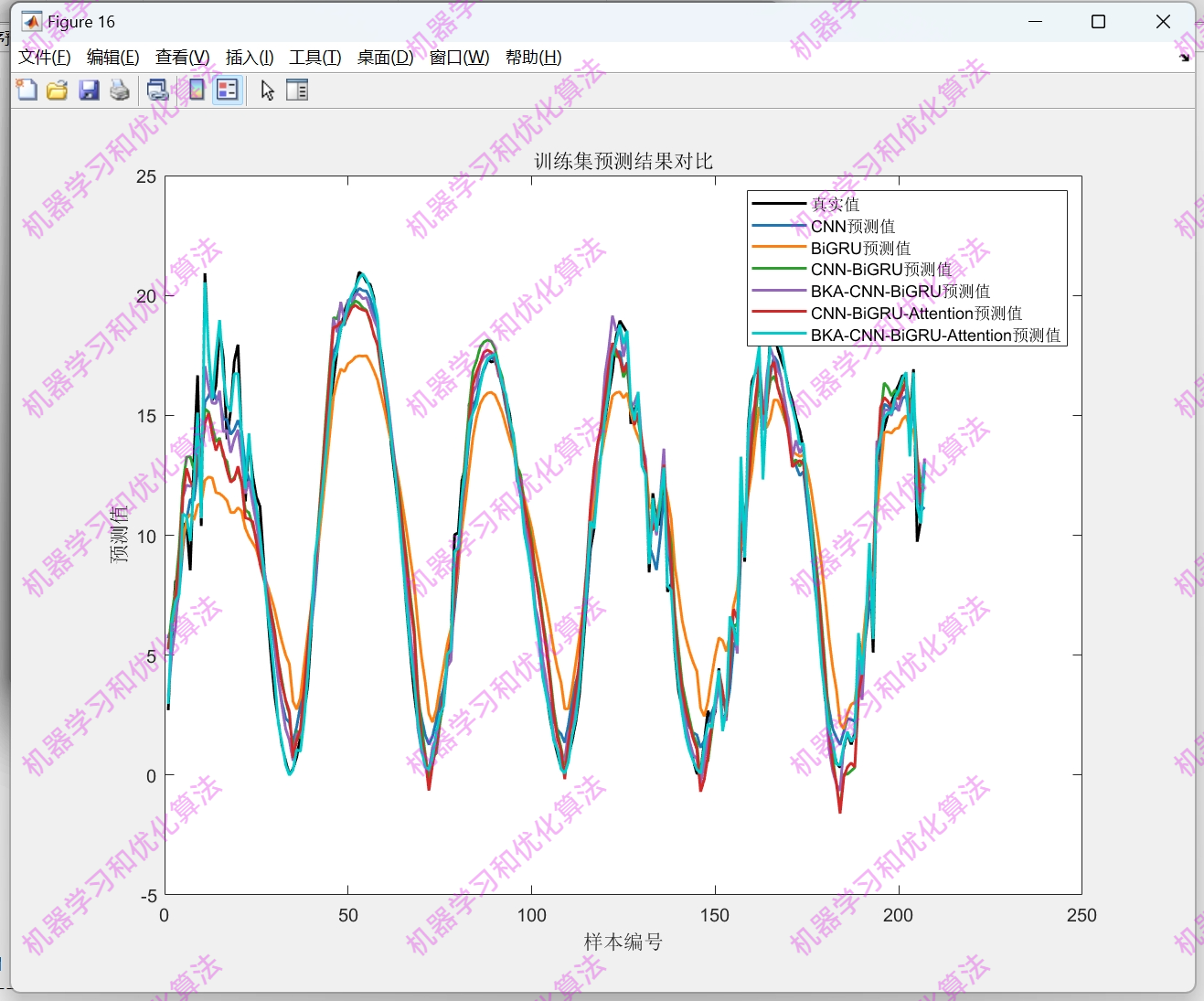Open the 桌面(D) menu
Screen dimensions: 1204x1001
(385, 58)
